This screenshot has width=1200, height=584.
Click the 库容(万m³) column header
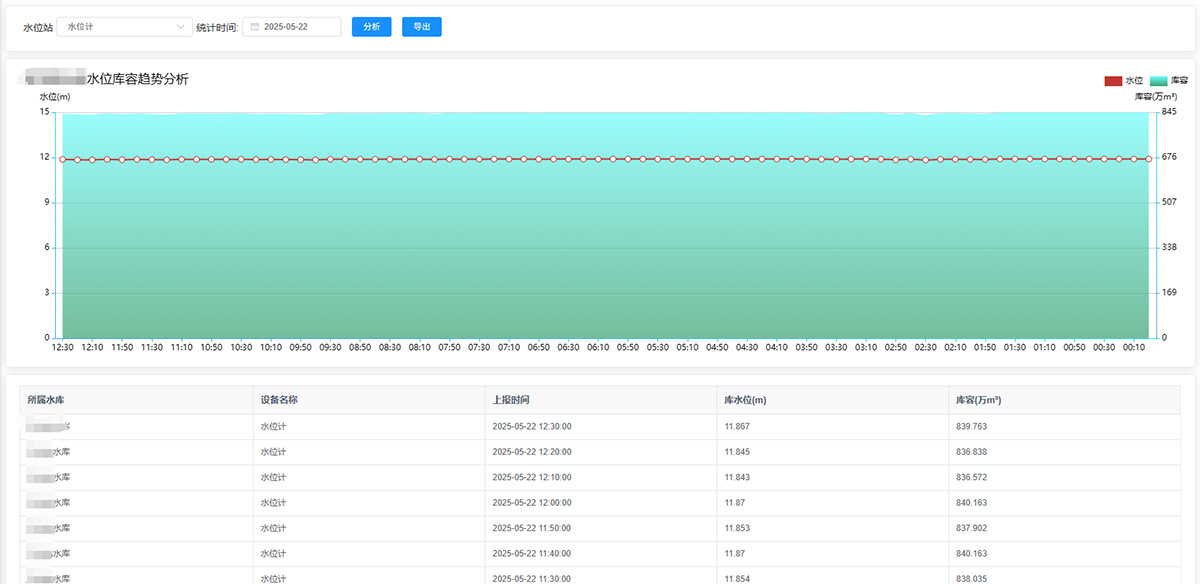coord(979,400)
